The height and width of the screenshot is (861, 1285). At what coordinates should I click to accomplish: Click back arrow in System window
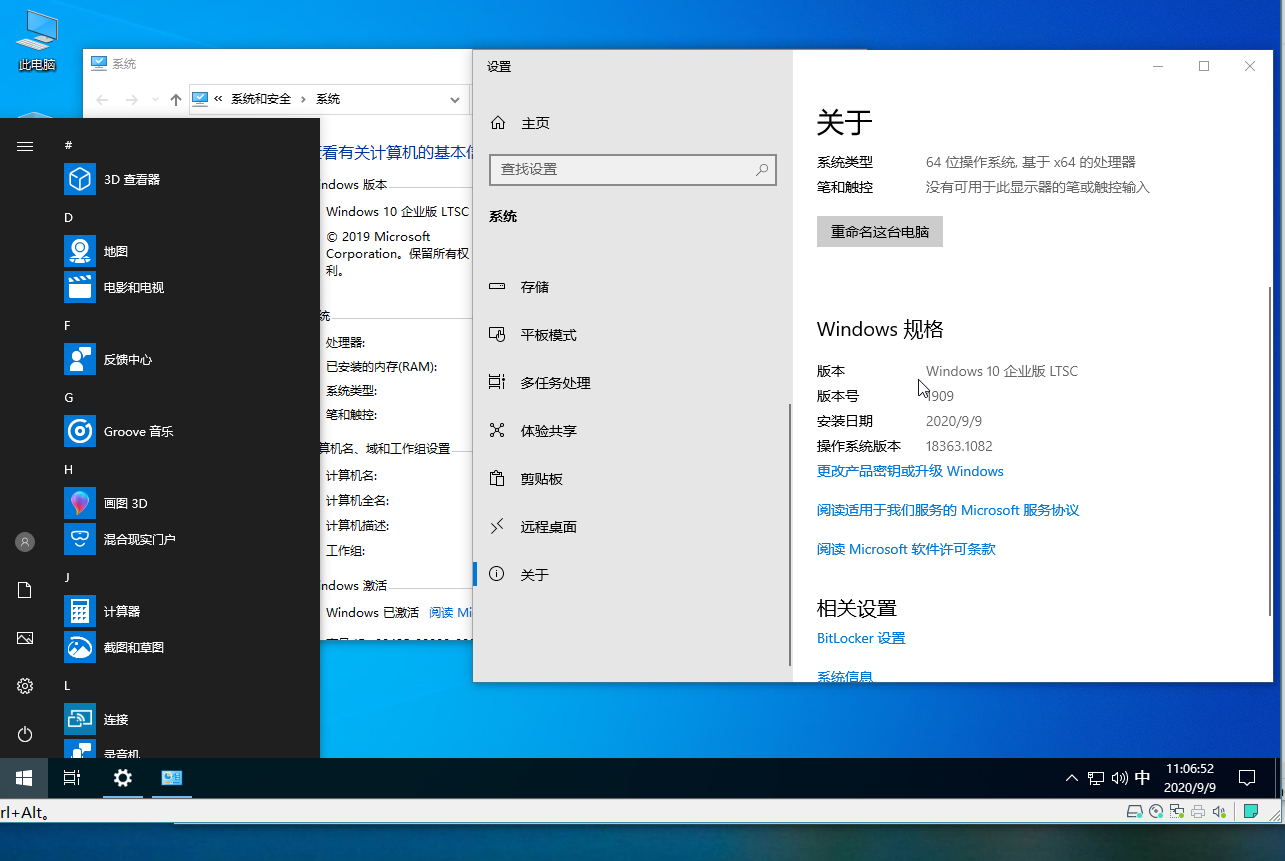click(101, 99)
